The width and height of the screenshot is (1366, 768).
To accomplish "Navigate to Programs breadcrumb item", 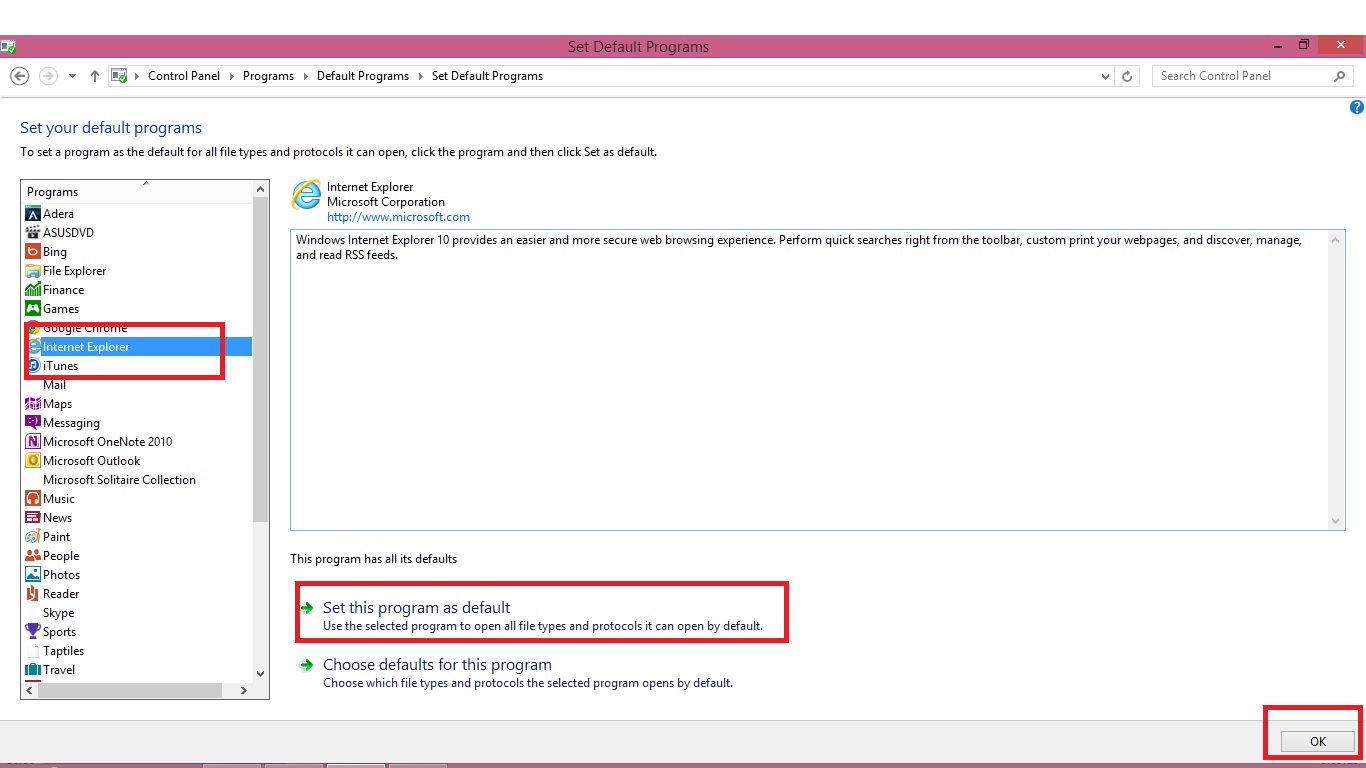I will (x=268, y=76).
